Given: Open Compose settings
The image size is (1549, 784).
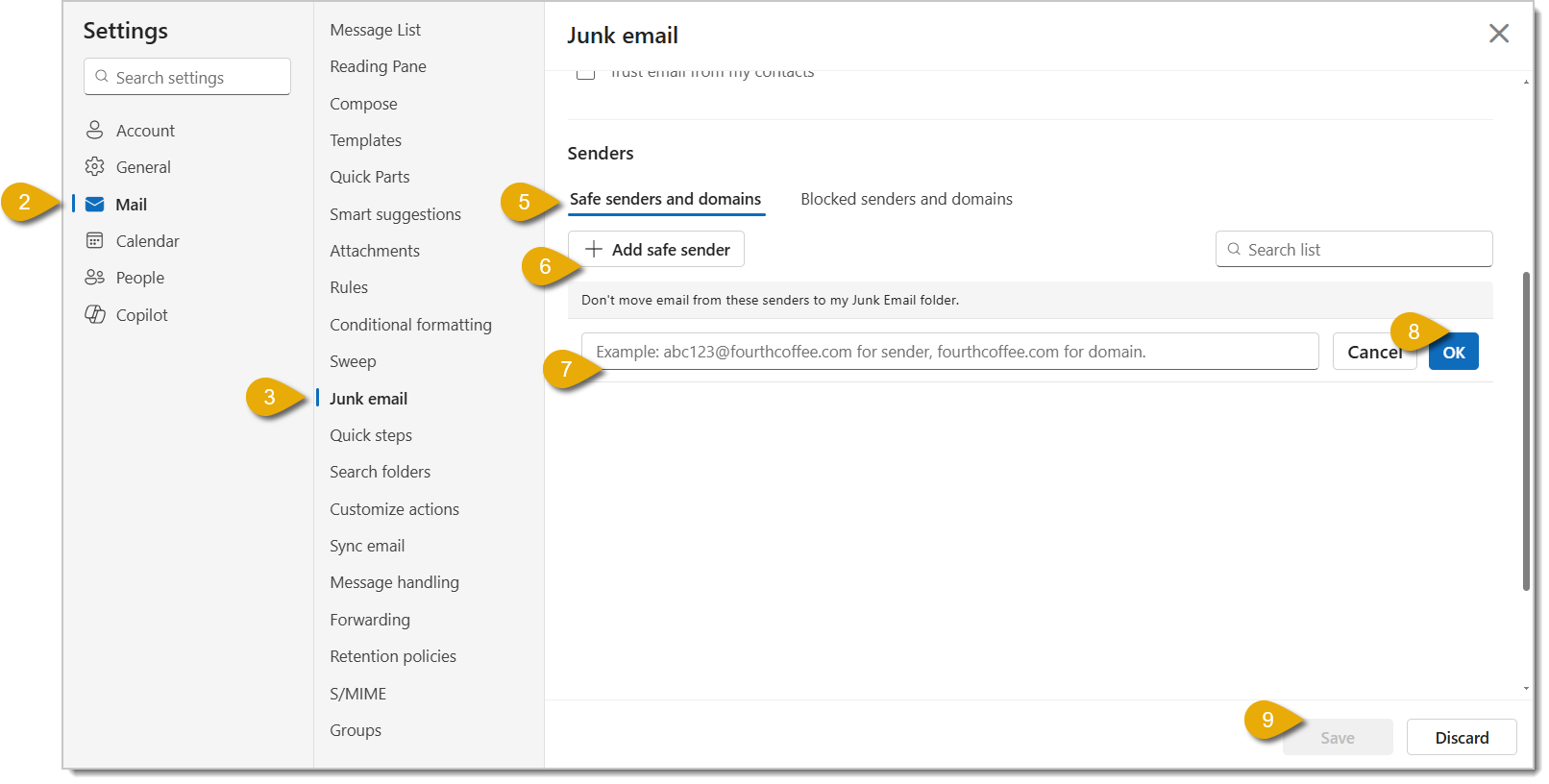Looking at the screenshot, I should pyautogui.click(x=363, y=104).
